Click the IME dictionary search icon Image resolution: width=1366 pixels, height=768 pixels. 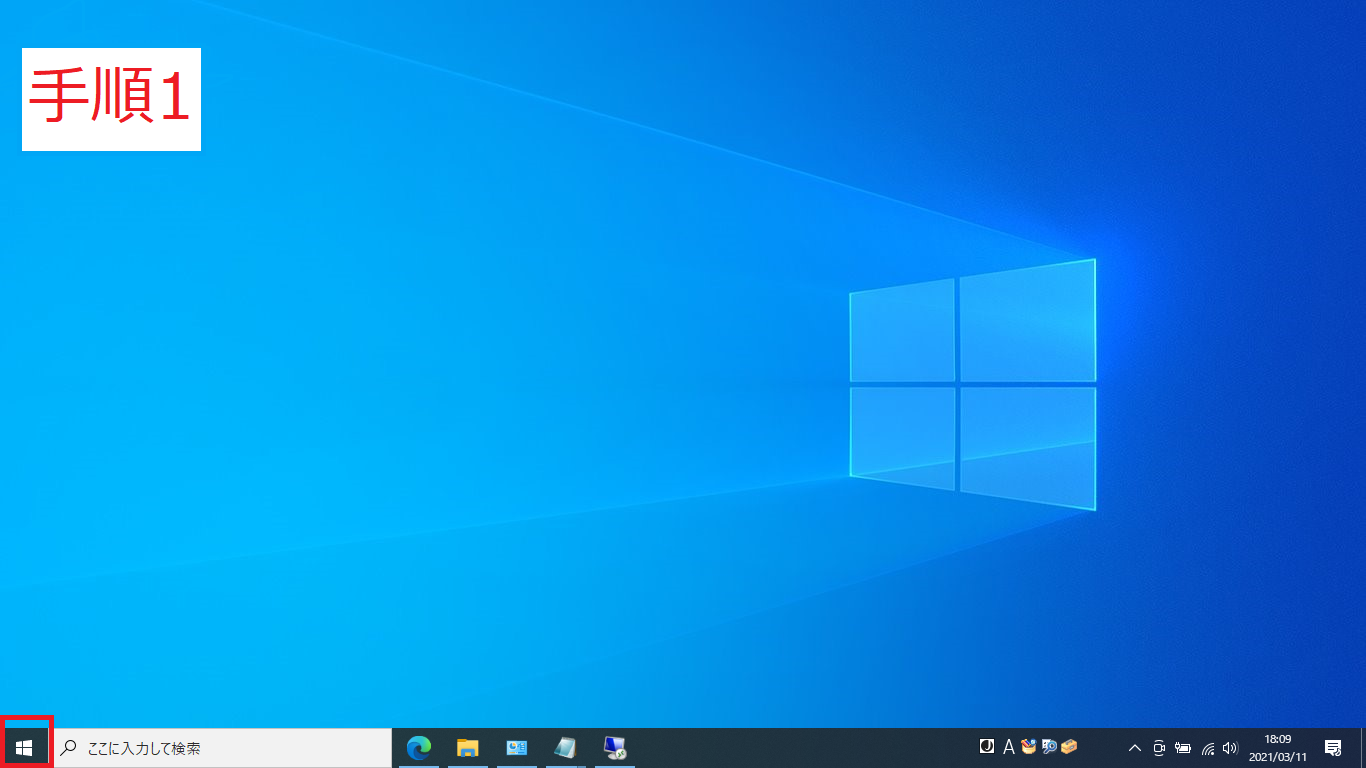[1049, 746]
